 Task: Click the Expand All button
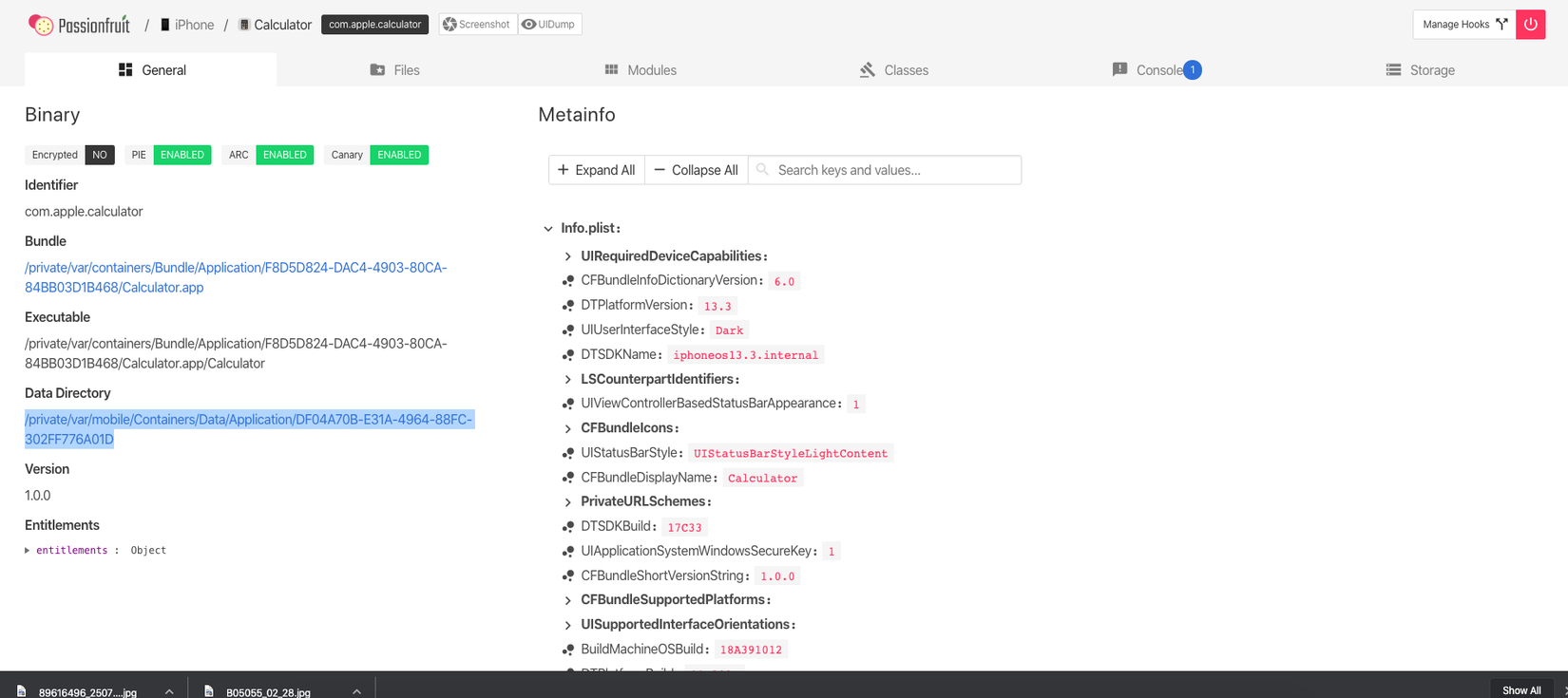coord(597,170)
